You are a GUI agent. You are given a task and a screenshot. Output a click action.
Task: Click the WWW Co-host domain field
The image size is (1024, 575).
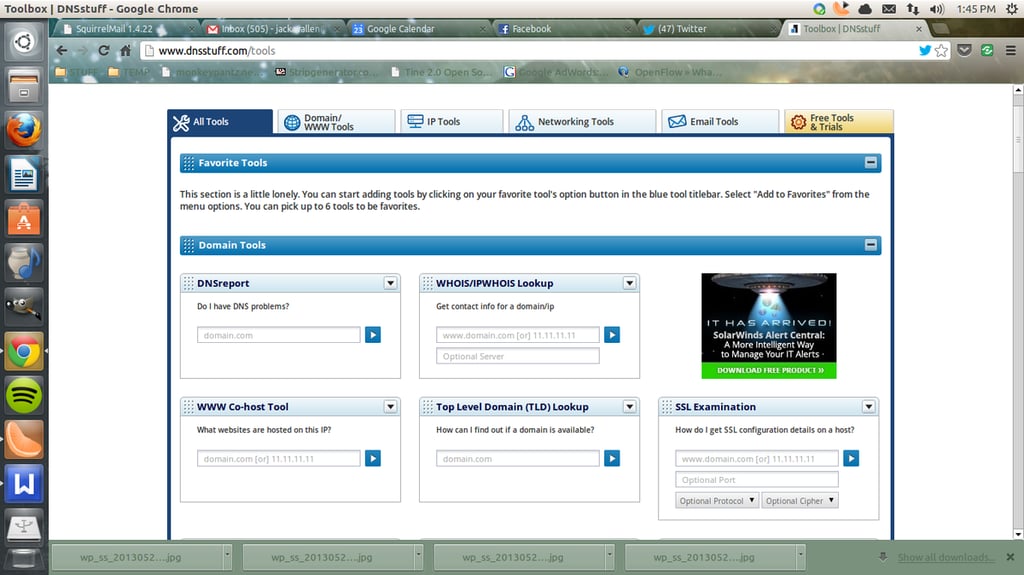[x=279, y=459]
